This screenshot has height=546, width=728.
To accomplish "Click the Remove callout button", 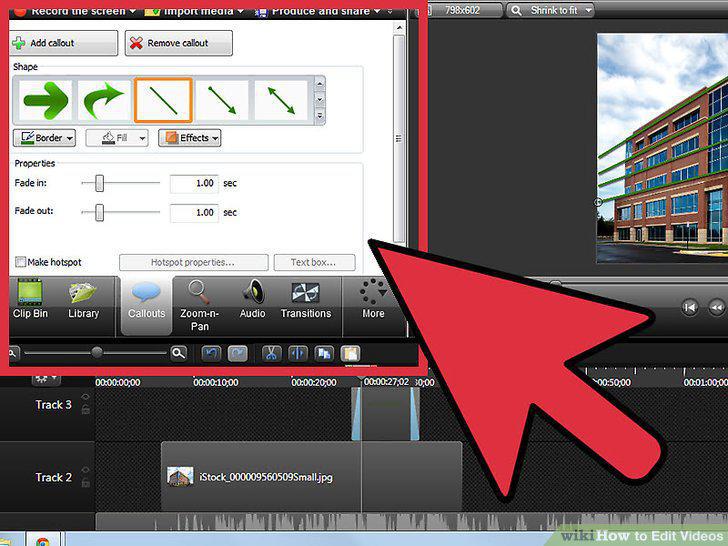I will pyautogui.click(x=178, y=43).
